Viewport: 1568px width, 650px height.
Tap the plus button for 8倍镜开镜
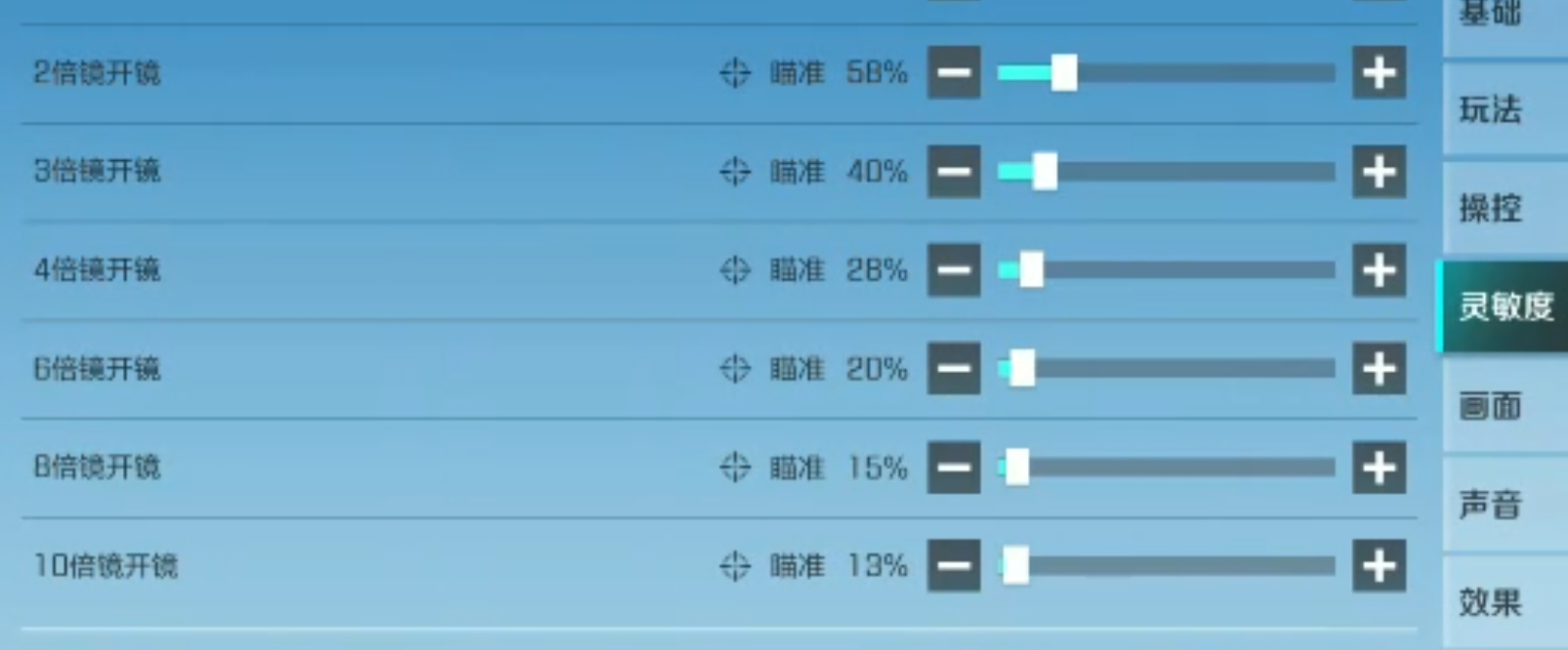click(1379, 467)
